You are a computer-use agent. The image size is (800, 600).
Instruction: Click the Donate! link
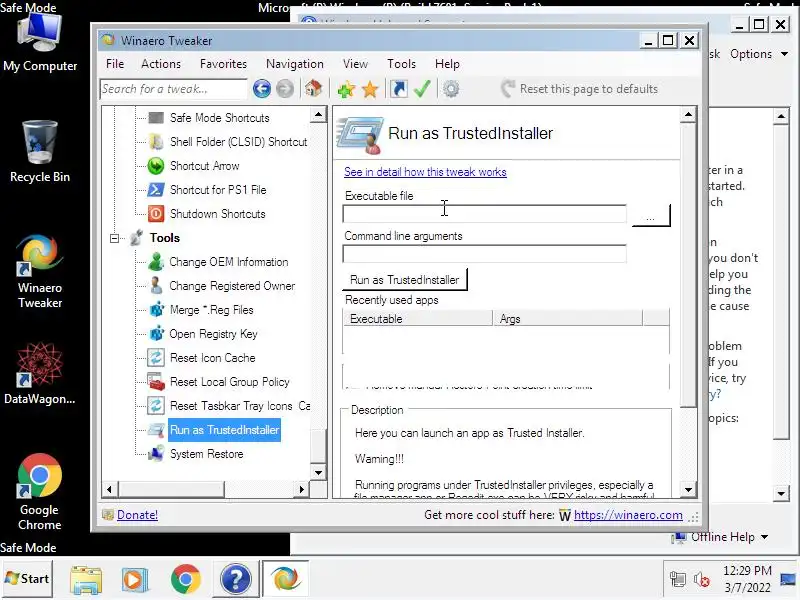coord(137,515)
